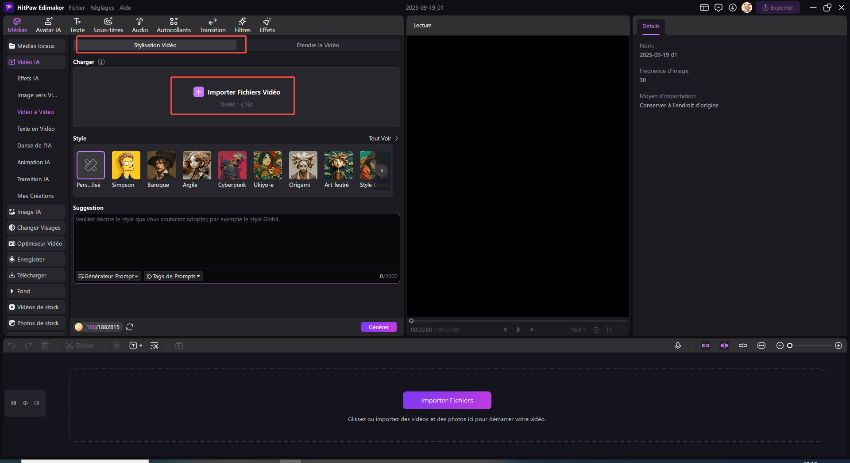The image size is (850, 463).
Task: Switch to Étendre la Vidéo tab
Action: point(318,45)
